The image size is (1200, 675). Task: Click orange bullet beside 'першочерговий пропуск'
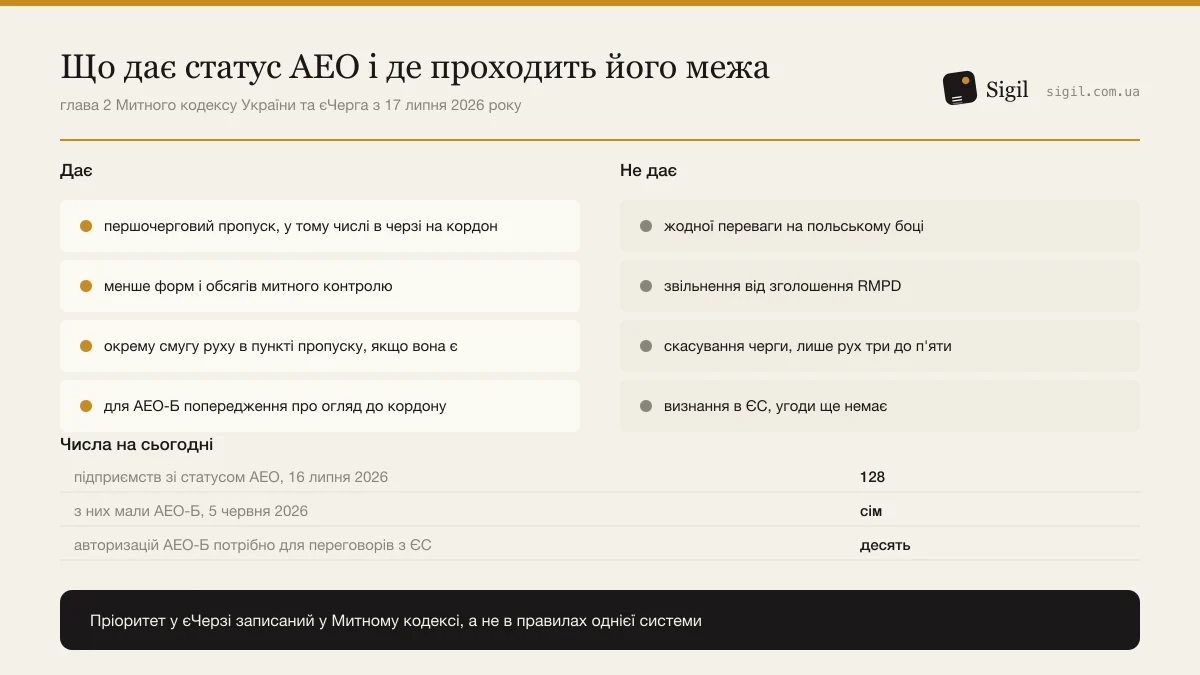click(x=86, y=226)
